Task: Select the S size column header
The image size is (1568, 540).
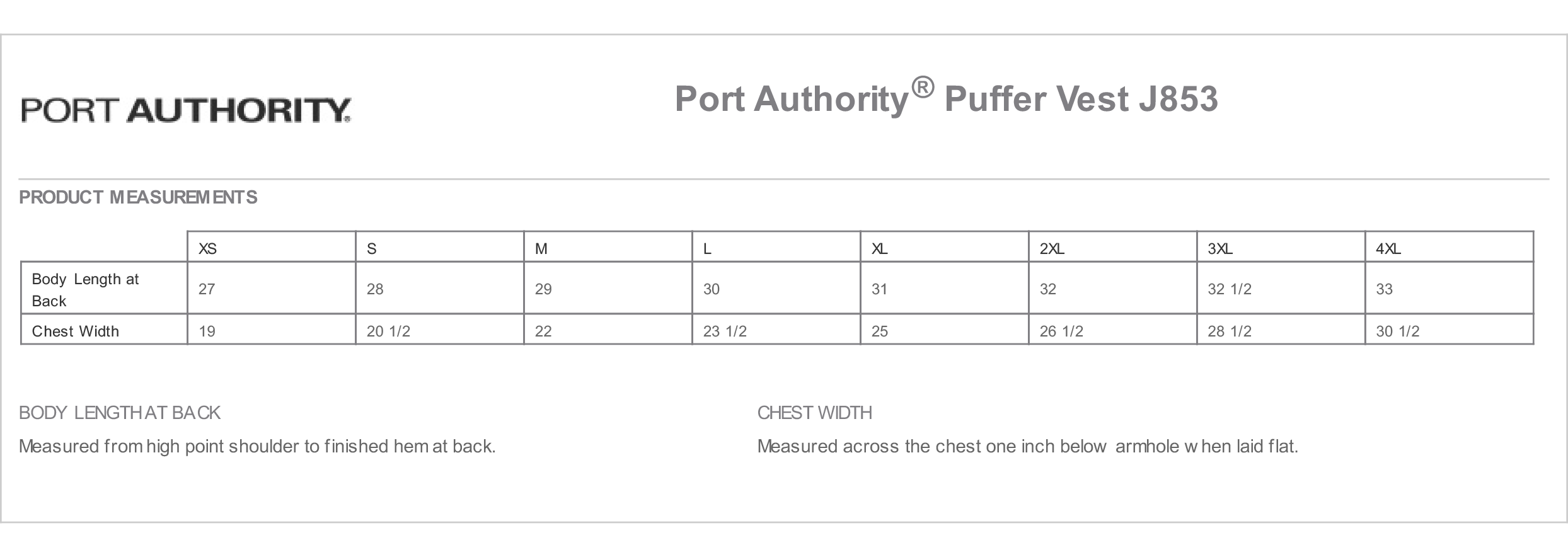Action: click(440, 247)
